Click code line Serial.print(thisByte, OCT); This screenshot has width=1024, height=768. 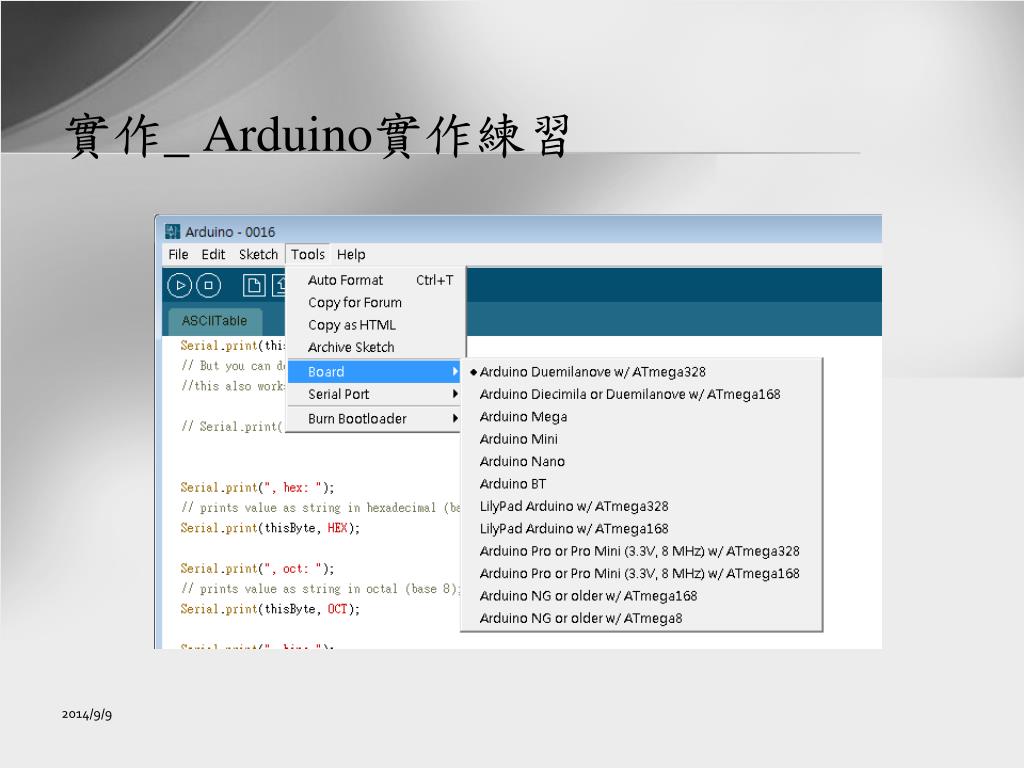tap(270, 609)
